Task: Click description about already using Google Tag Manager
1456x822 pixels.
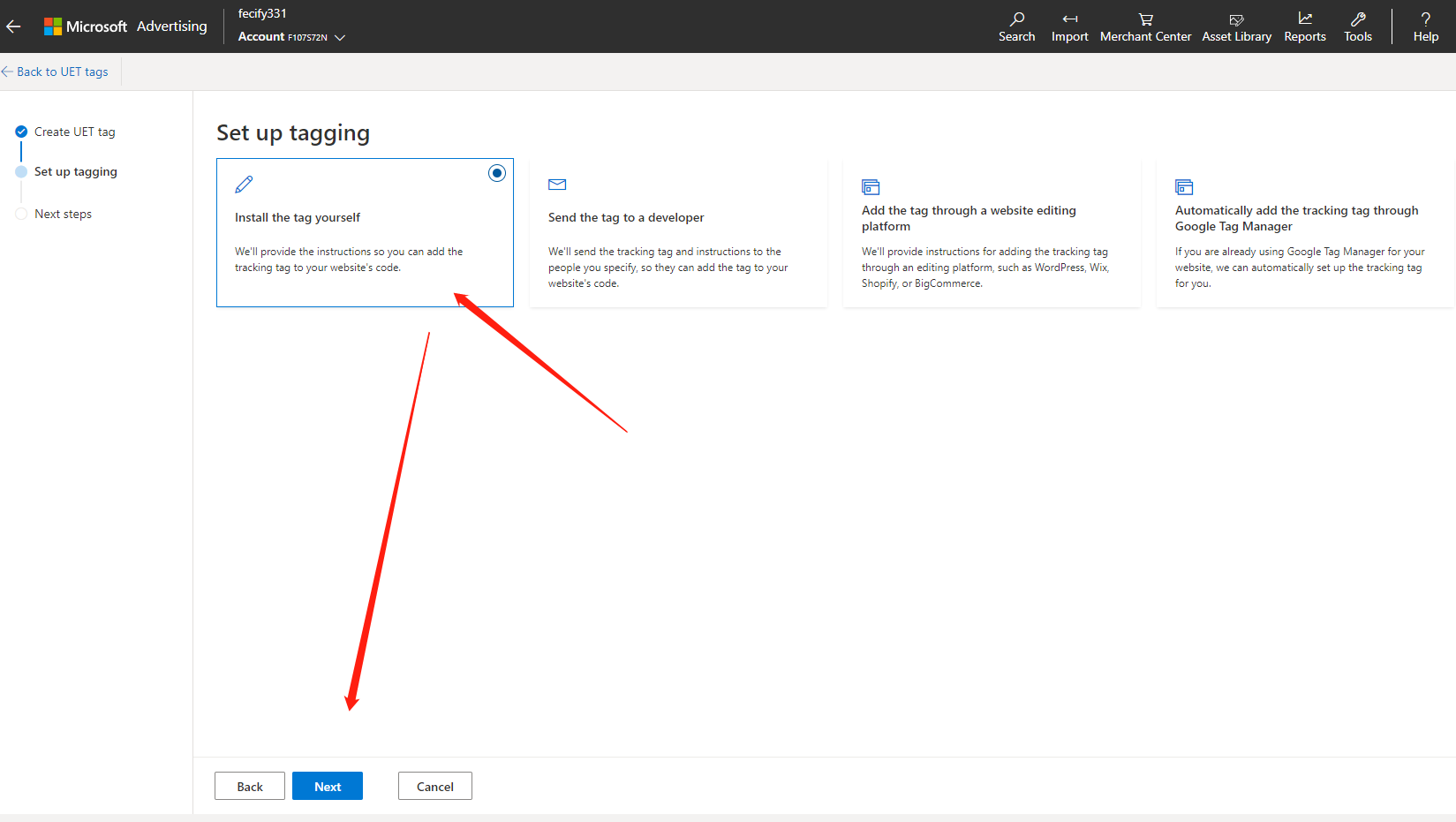Action: 1300,268
